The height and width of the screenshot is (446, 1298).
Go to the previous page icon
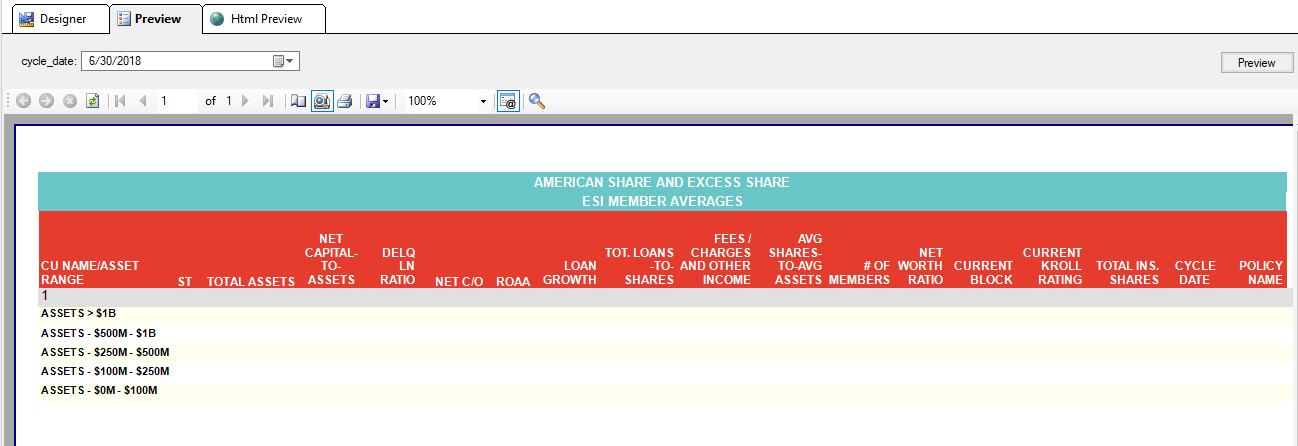(x=143, y=101)
